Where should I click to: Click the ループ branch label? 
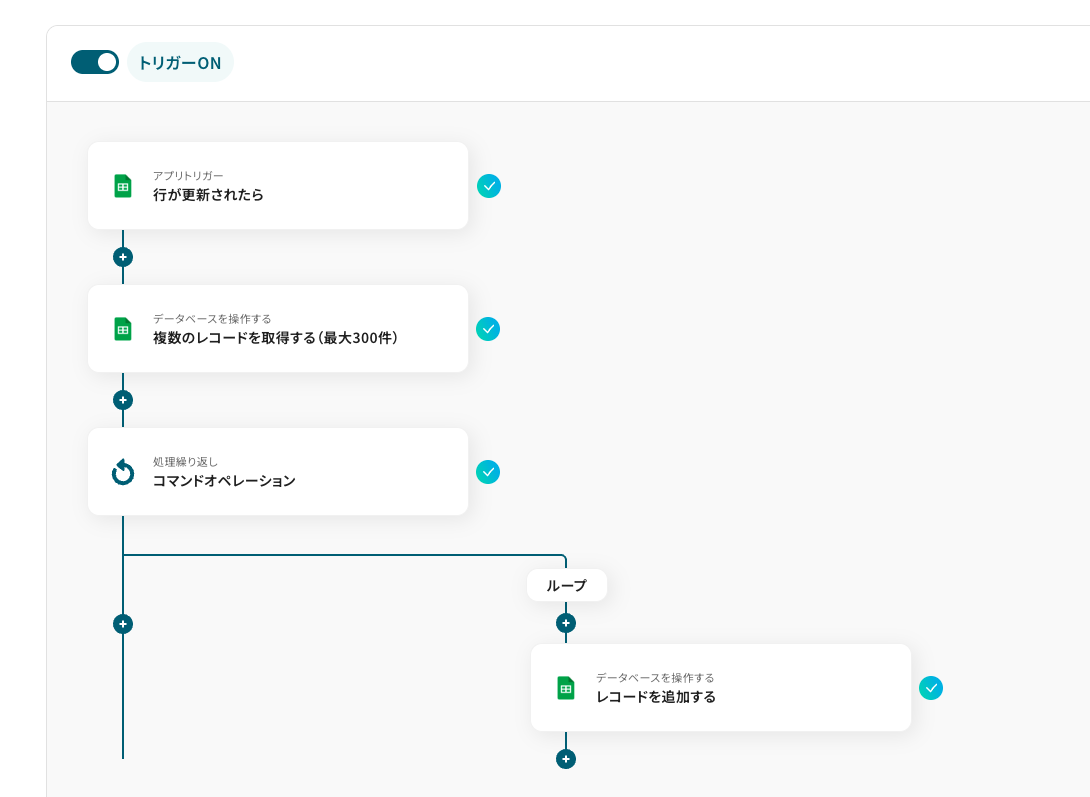(567, 586)
